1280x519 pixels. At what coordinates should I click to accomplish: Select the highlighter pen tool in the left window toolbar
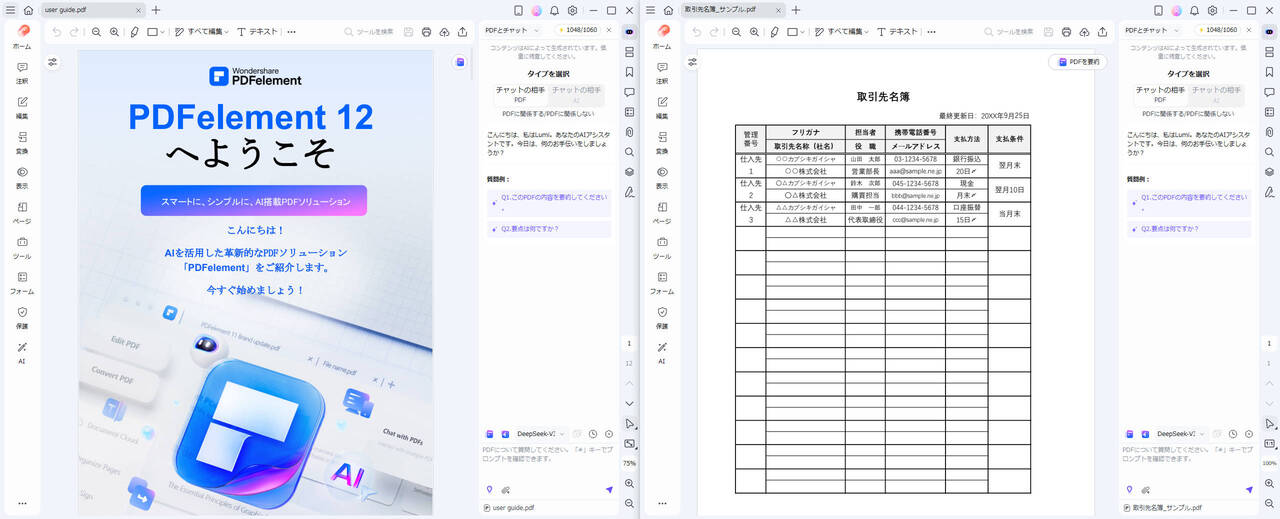click(x=134, y=32)
